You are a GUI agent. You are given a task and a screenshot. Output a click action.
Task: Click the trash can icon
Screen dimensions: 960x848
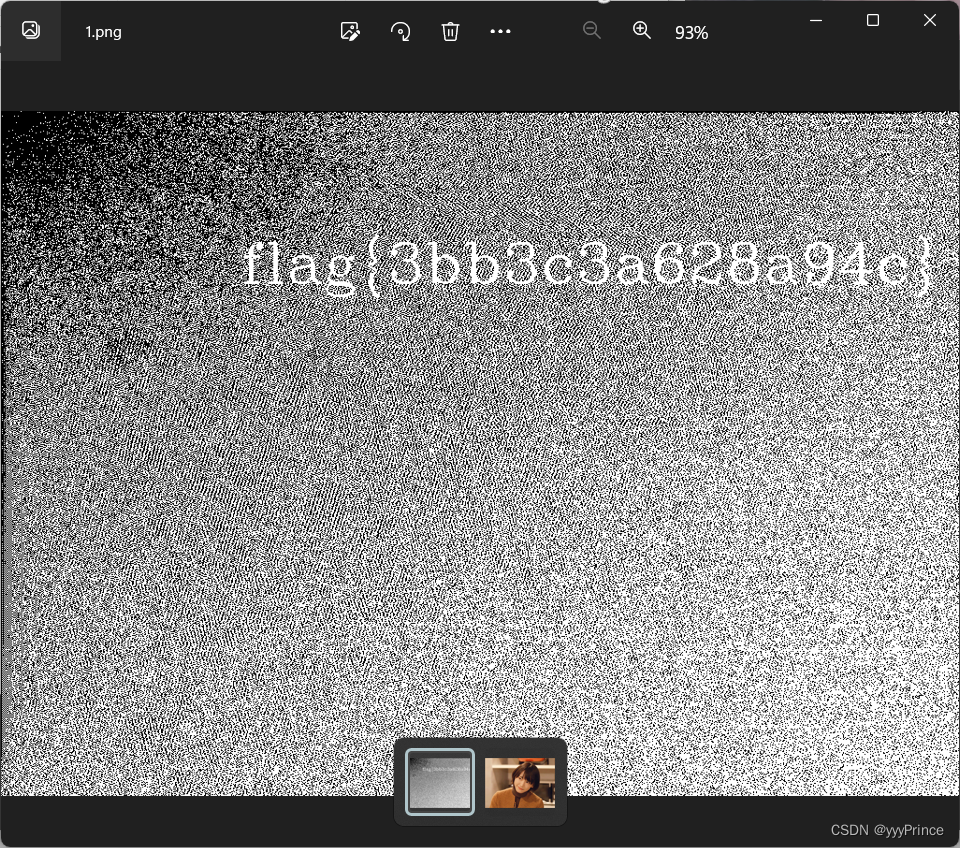click(x=450, y=31)
